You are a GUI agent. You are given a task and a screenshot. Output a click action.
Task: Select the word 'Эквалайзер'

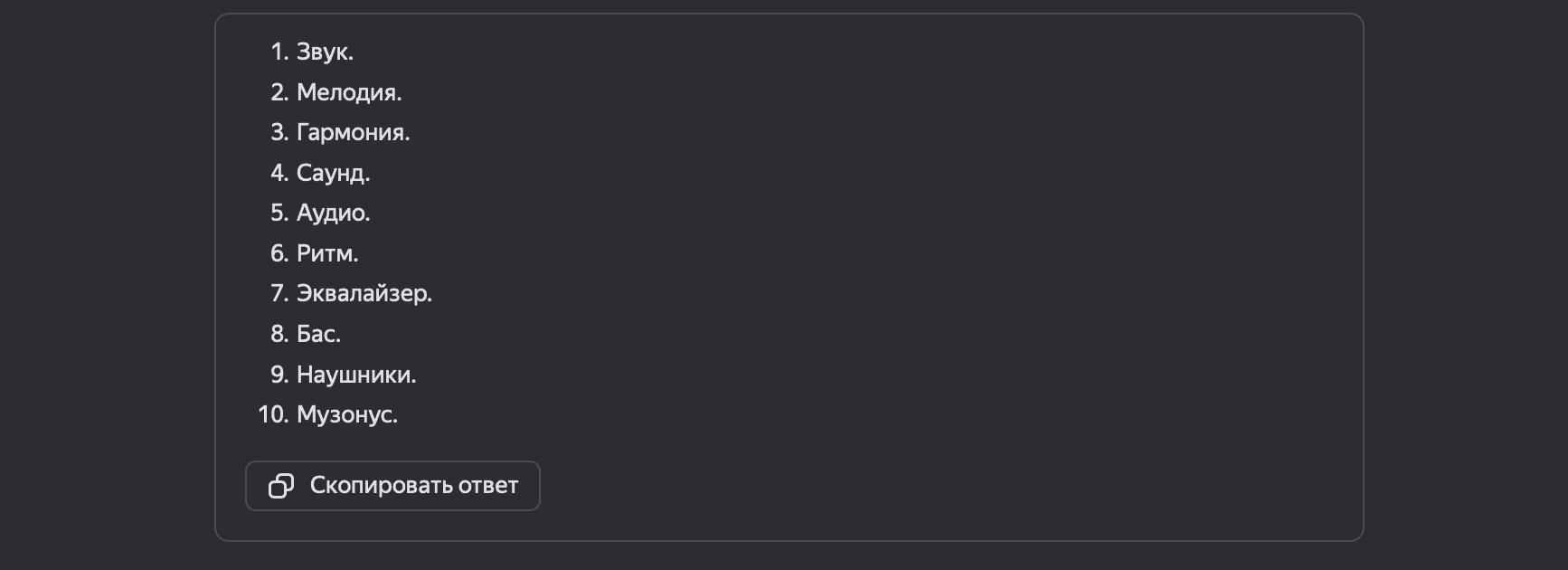pyautogui.click(x=364, y=293)
